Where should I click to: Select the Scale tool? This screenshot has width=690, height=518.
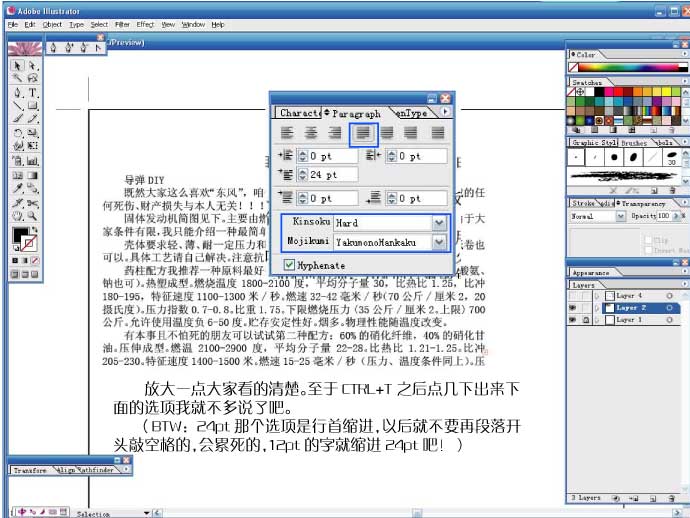(x=33, y=132)
